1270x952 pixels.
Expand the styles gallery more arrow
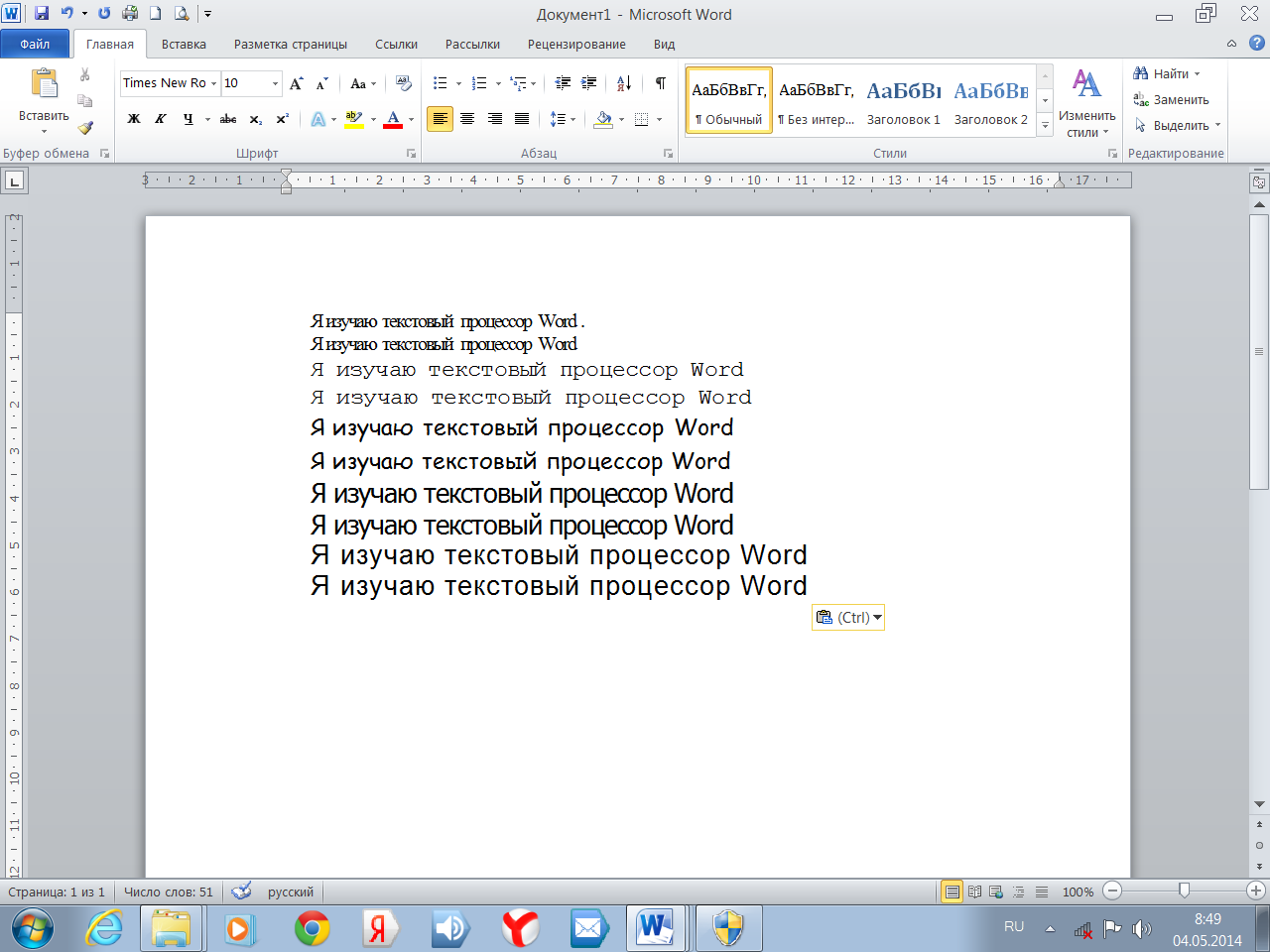(1045, 125)
